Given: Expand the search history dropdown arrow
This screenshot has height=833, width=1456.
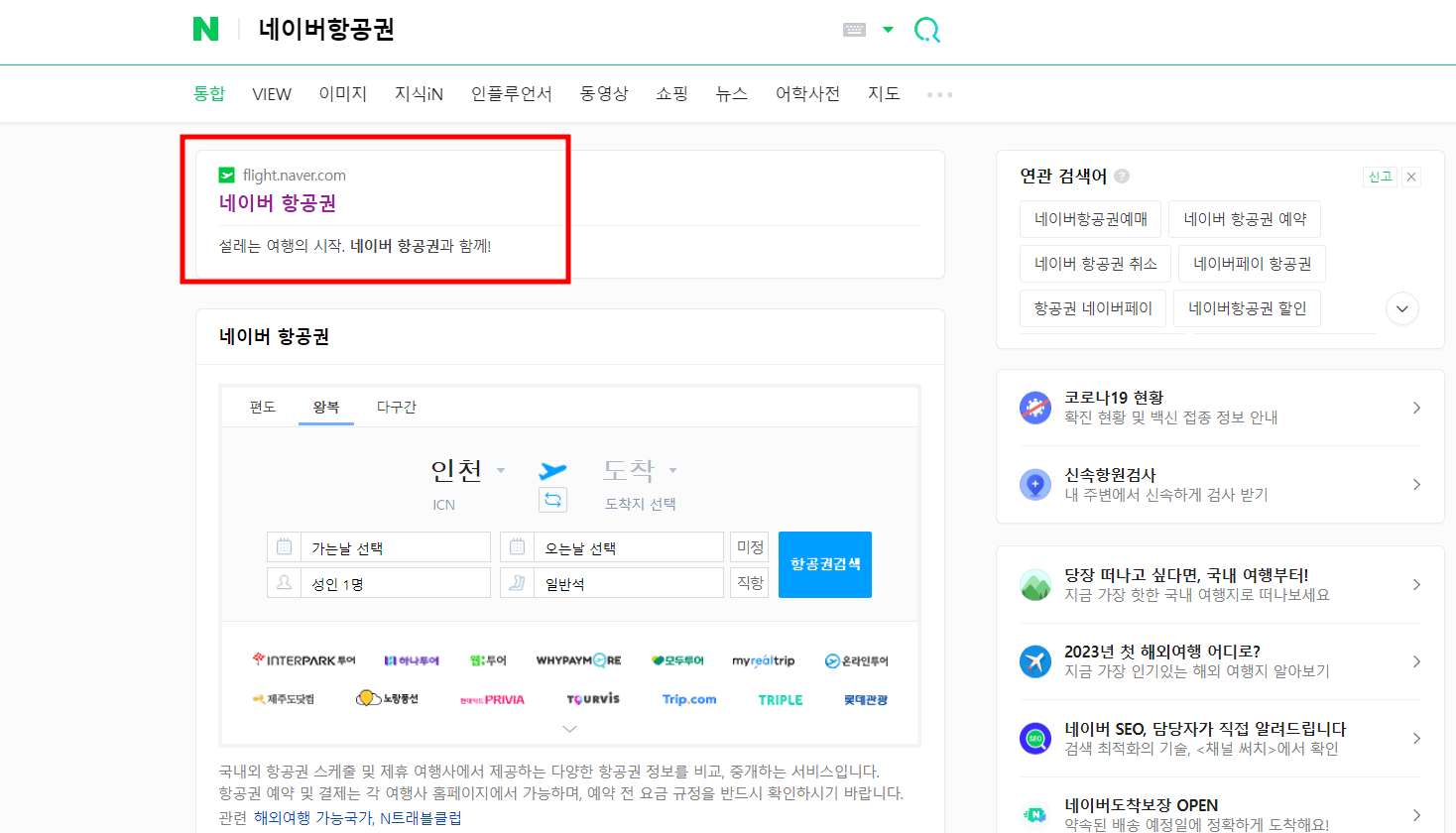Looking at the screenshot, I should point(888,30).
